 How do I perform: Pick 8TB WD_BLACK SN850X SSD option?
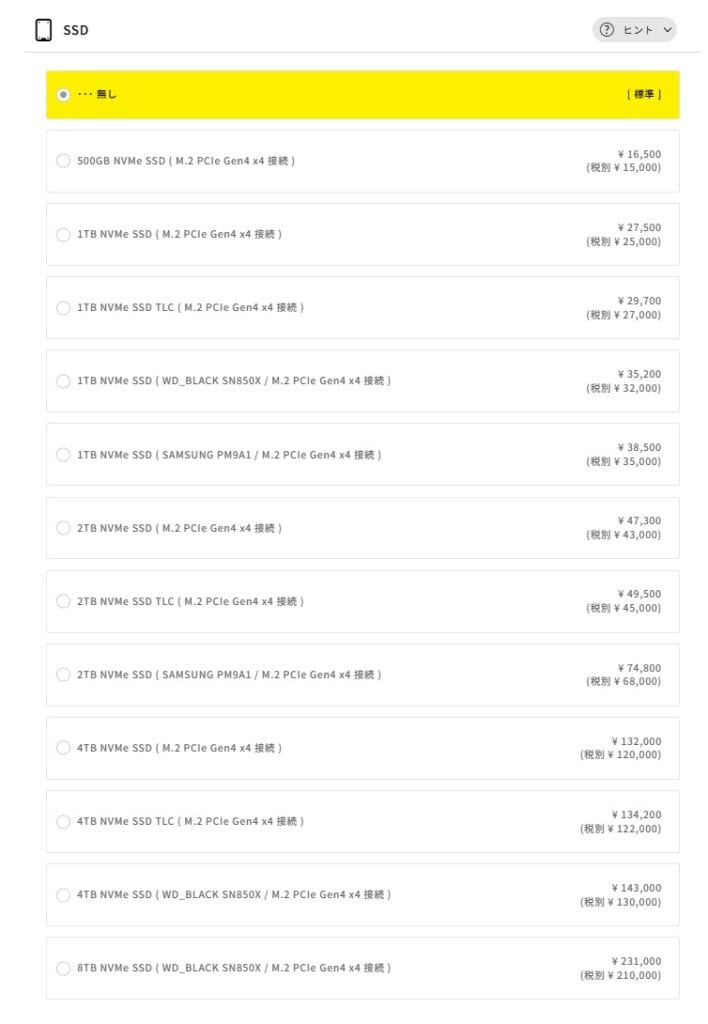(64, 968)
